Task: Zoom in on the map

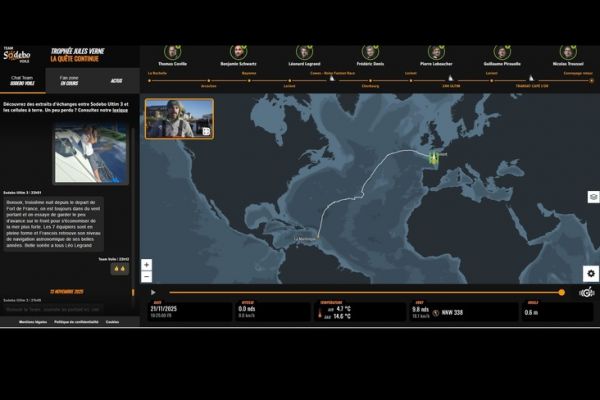Action: pos(147,265)
